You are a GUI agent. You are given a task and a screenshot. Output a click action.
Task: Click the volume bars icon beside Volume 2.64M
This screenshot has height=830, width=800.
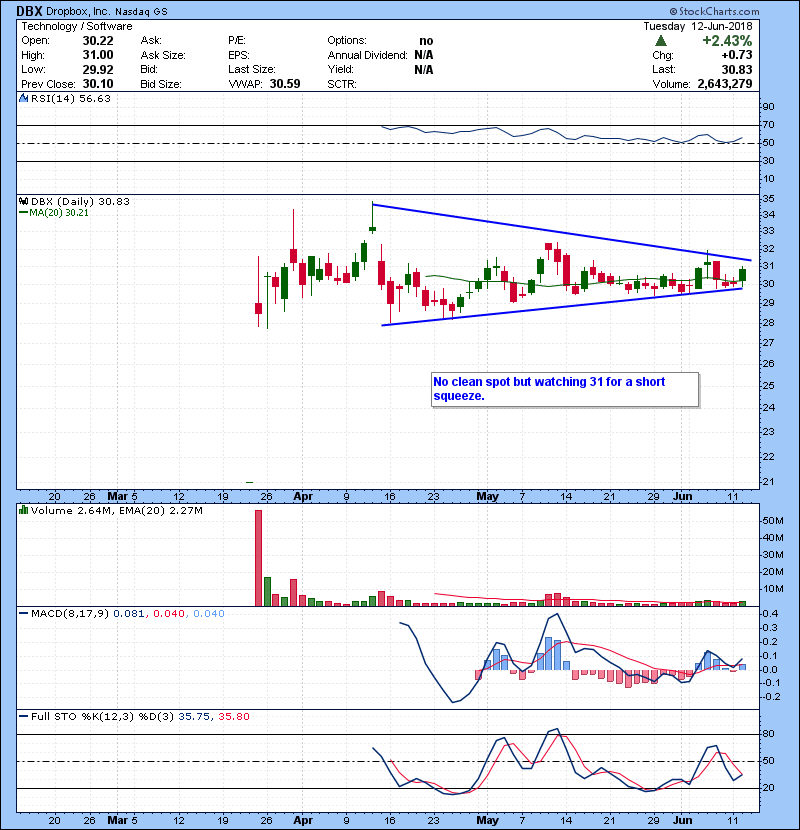(24, 510)
